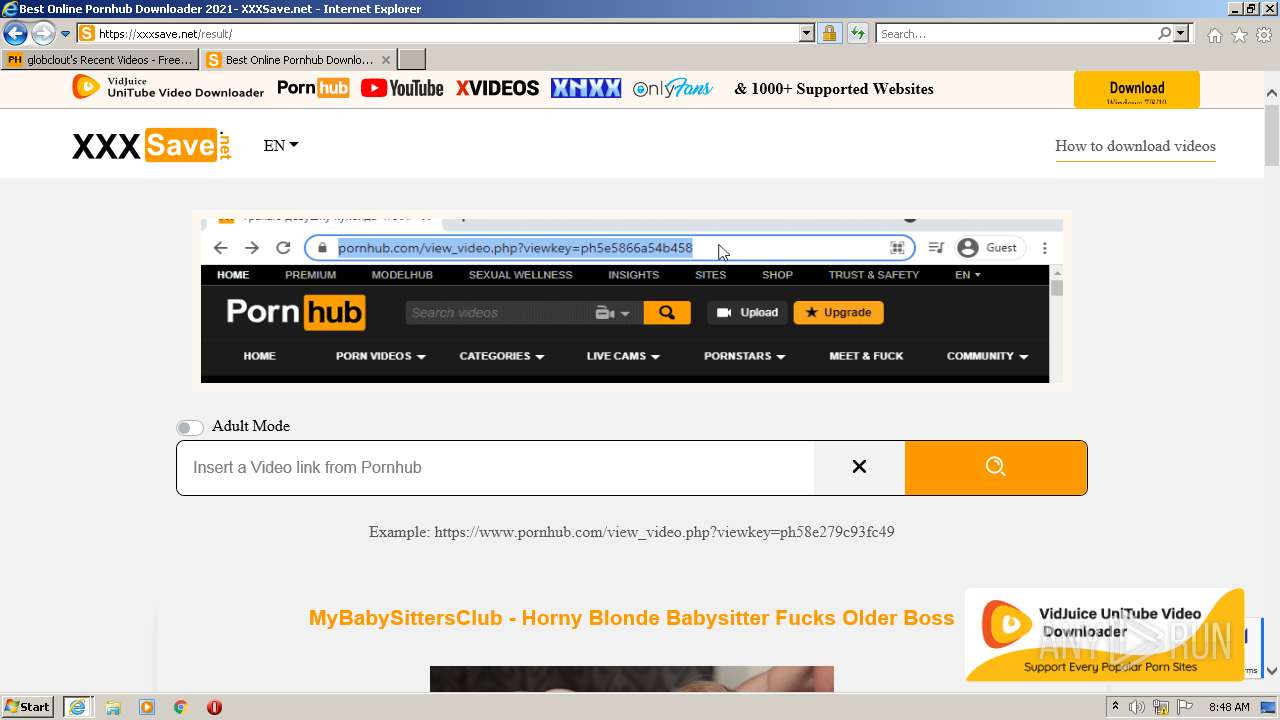The height and width of the screenshot is (720, 1280).
Task: Click the VidJuice UniTube Video Downloader logo
Action: 168,88
